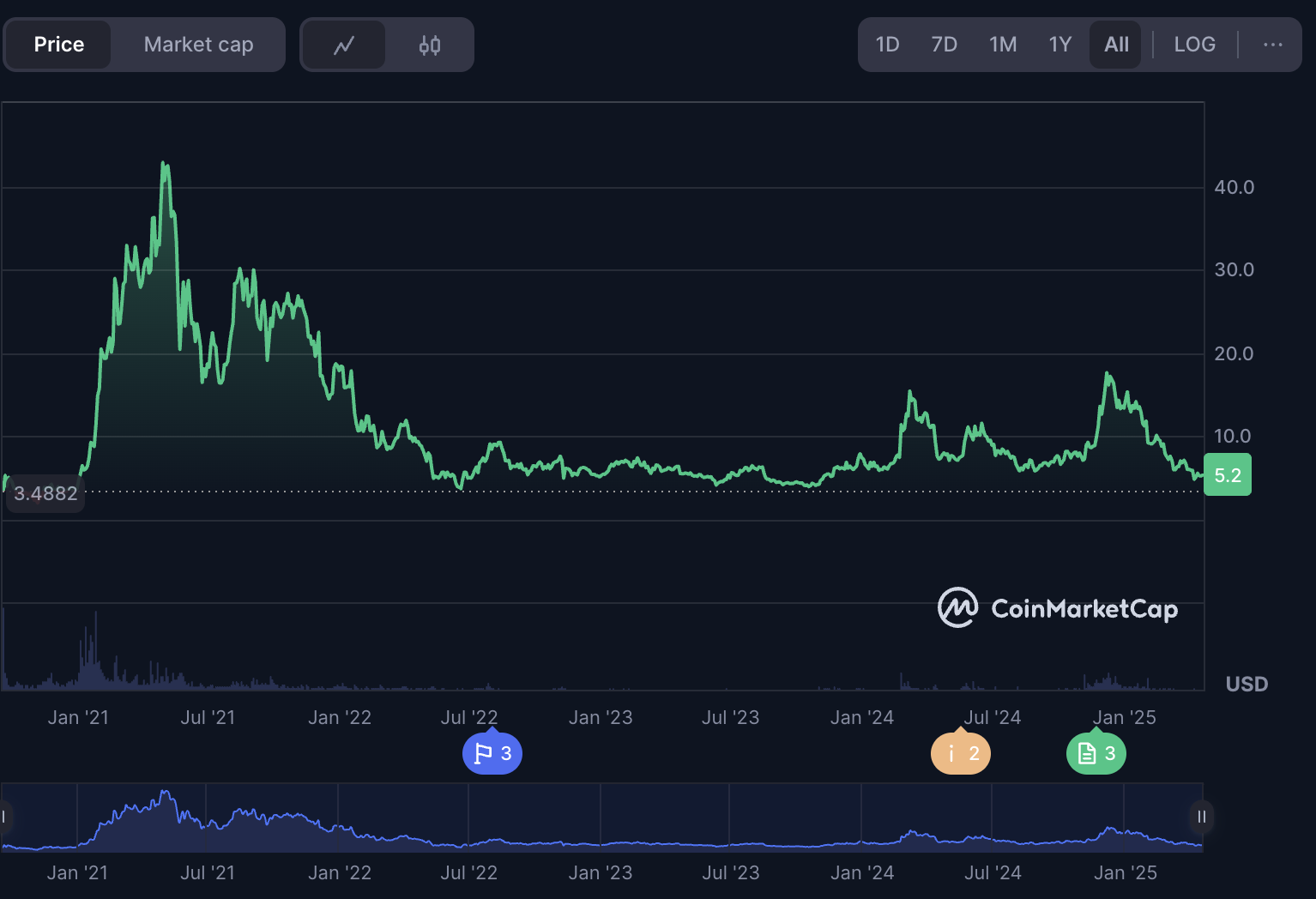Grab the right range slider handle
The image size is (1316, 899).
[1201, 817]
